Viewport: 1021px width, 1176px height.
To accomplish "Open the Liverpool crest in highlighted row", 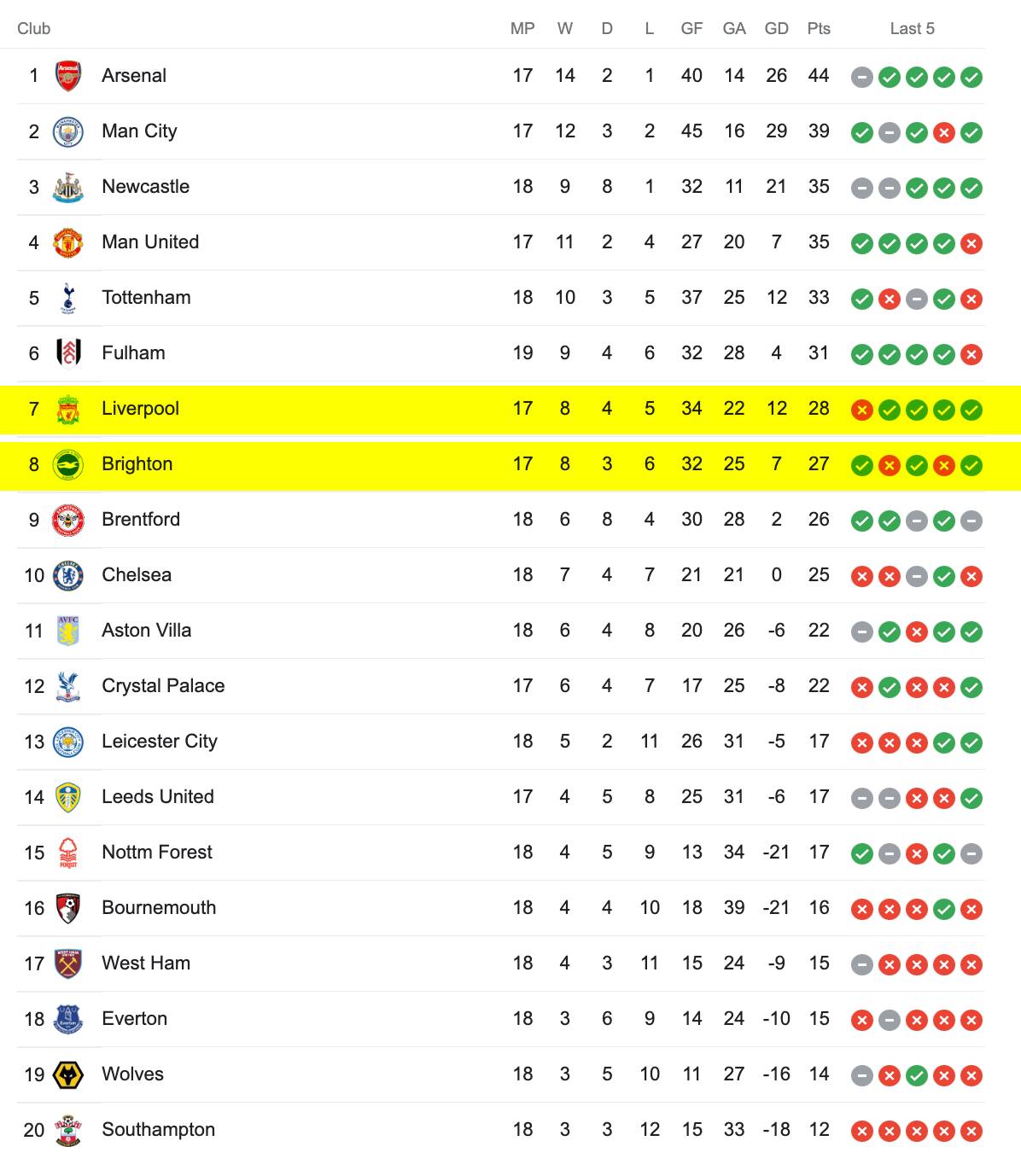I will (x=68, y=409).
